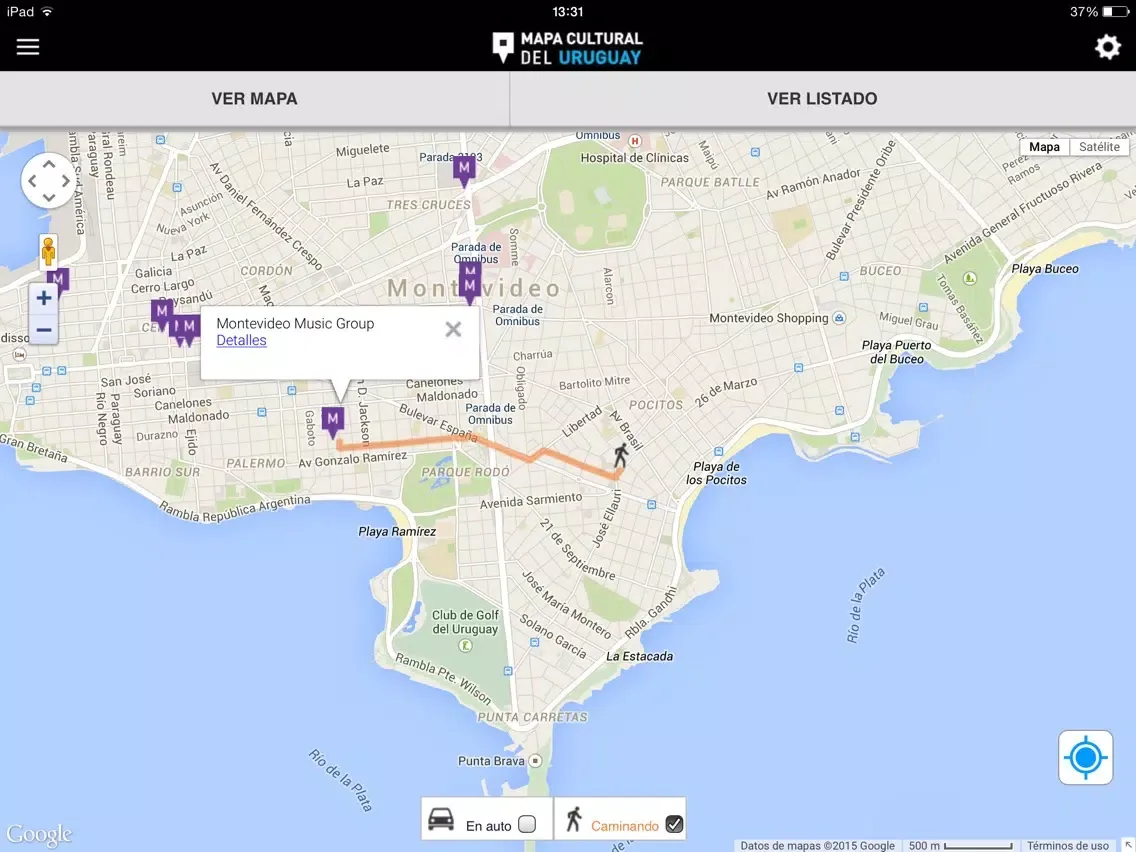Select Satélite map type
1136x852 pixels.
click(x=1099, y=147)
